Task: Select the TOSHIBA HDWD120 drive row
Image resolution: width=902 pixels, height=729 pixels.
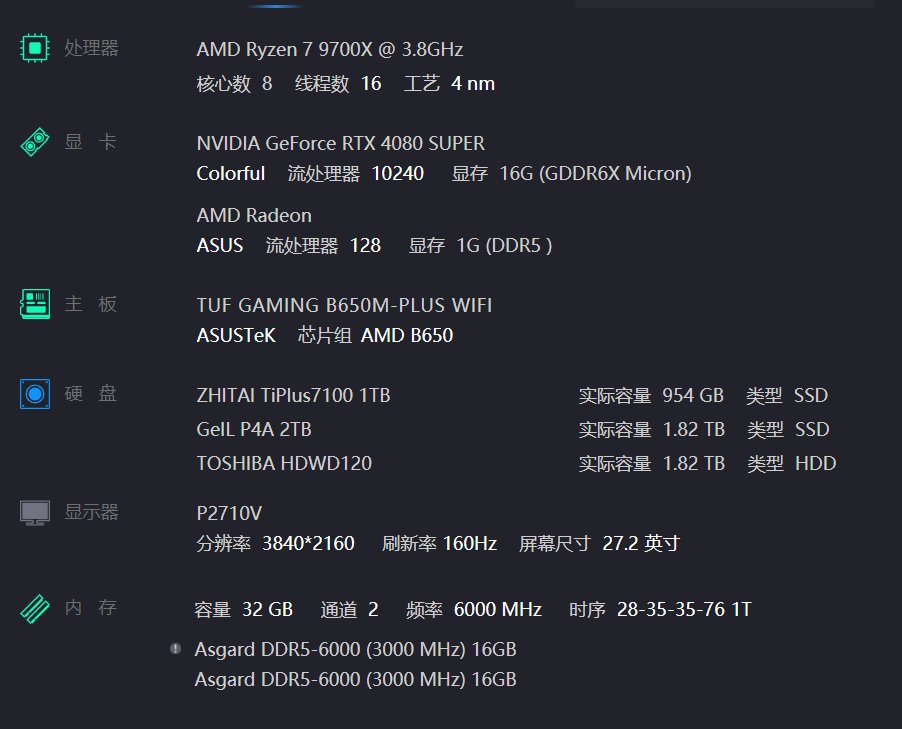Action: click(x=515, y=464)
